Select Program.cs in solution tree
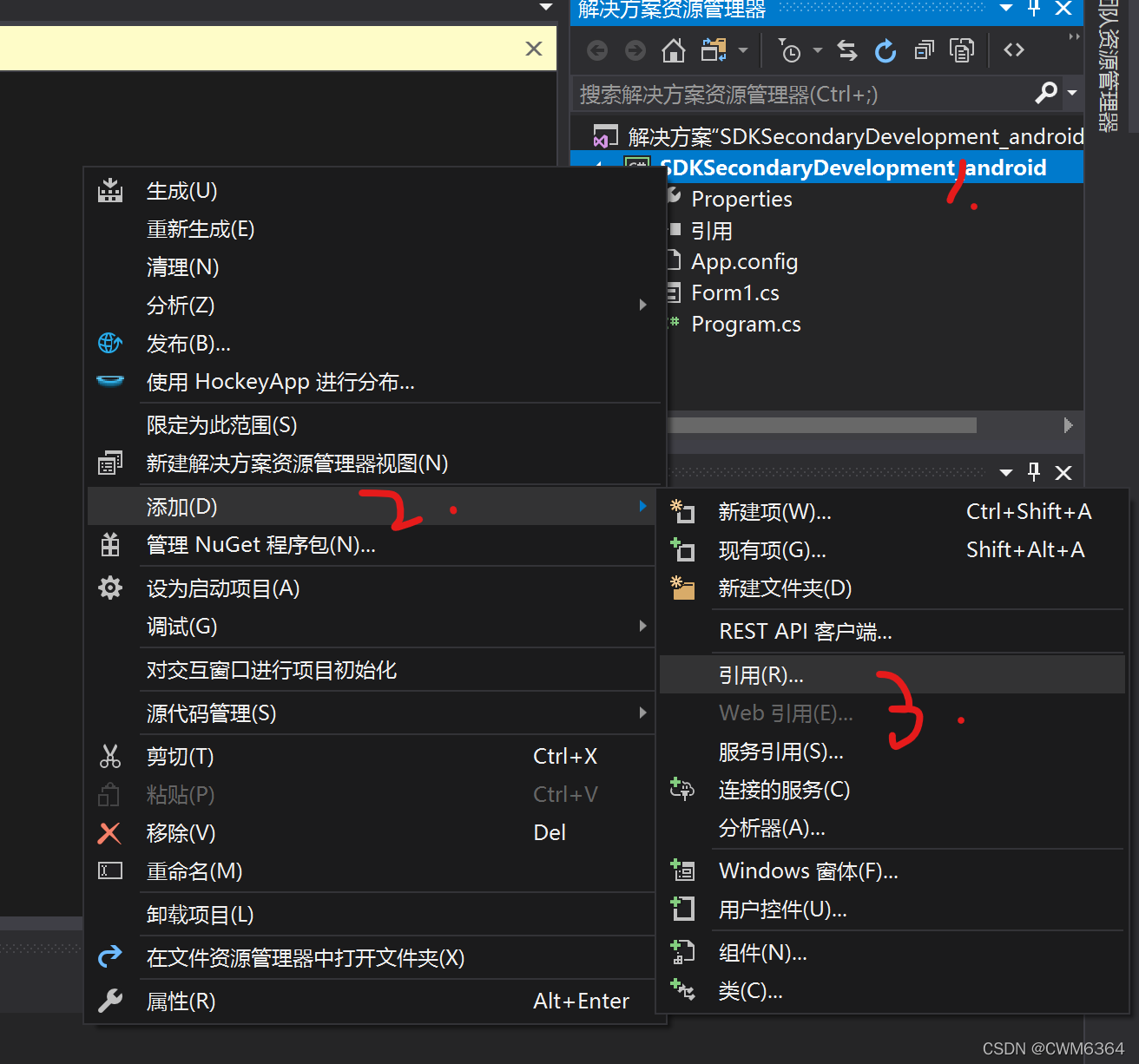1139x1064 pixels. point(746,325)
